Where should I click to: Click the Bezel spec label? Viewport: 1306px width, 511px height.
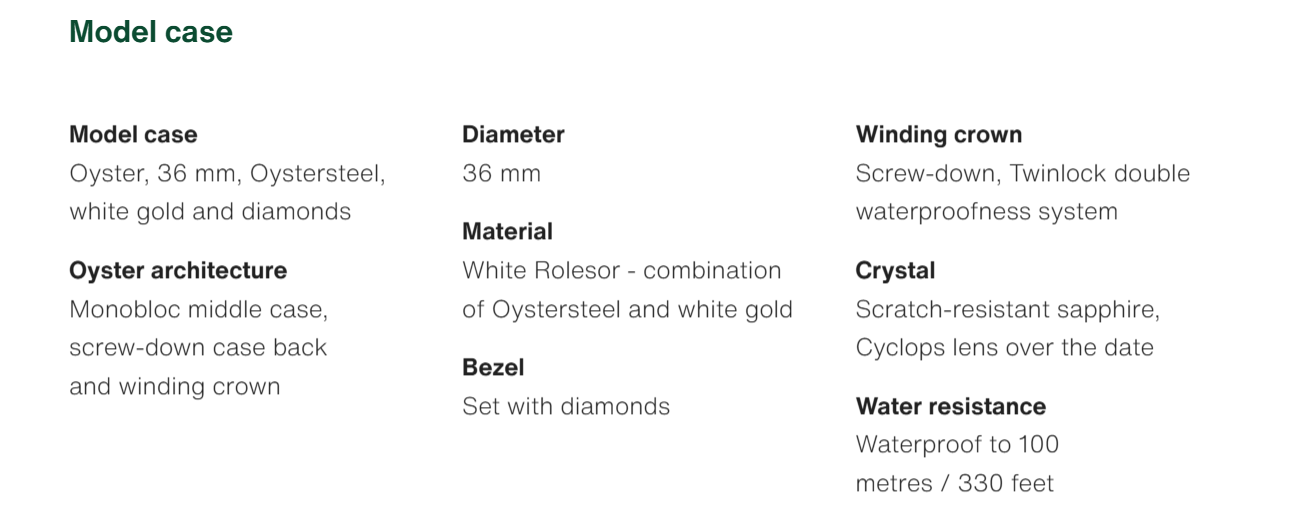[493, 368]
